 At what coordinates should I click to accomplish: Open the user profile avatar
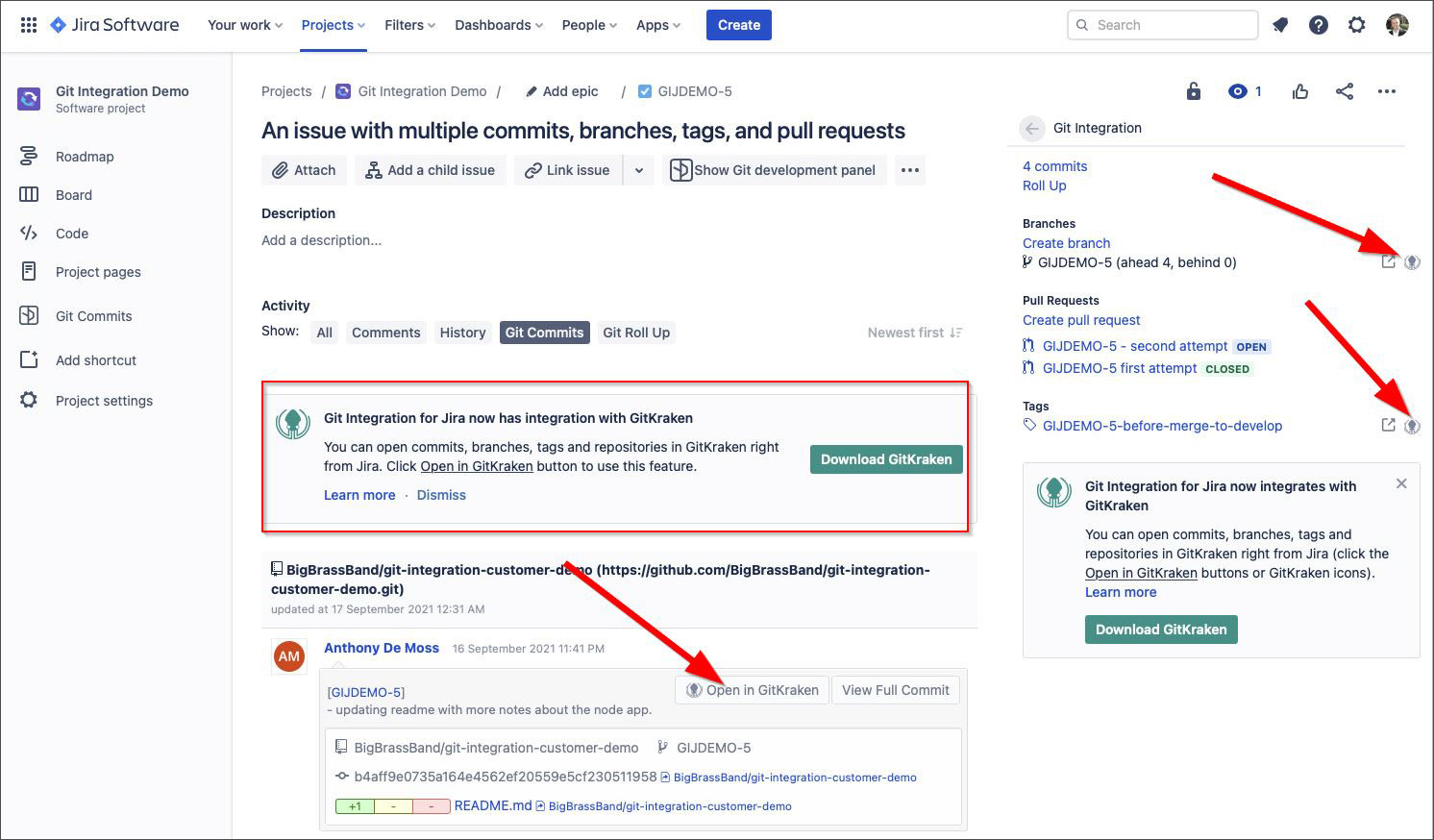click(1397, 25)
